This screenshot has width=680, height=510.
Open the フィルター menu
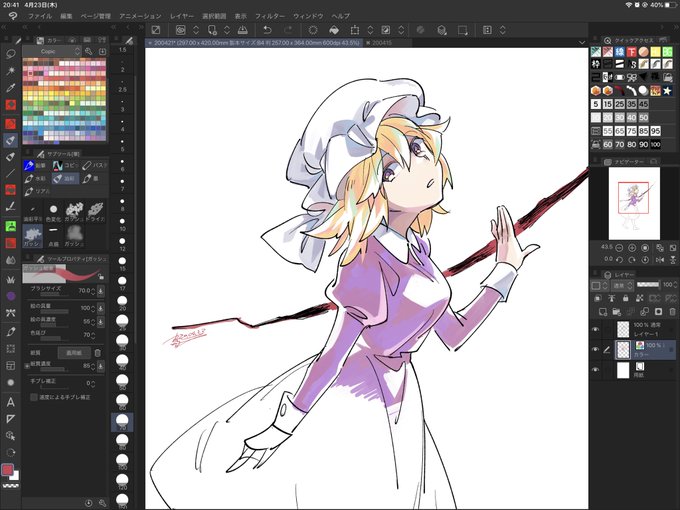coord(269,16)
